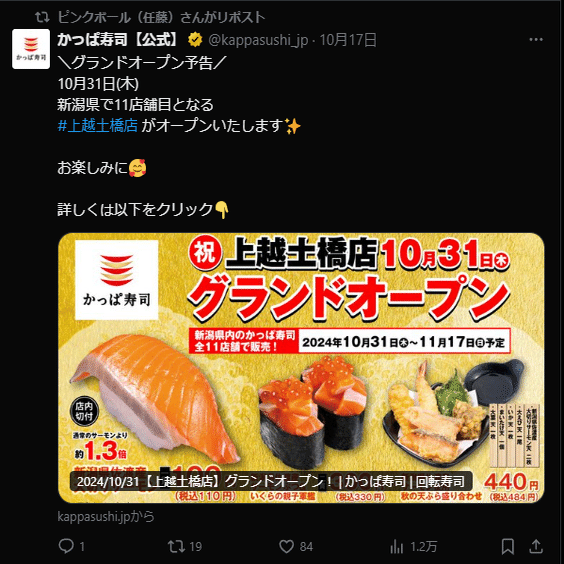Click the reply speech bubble icon
The width and height of the screenshot is (564, 564).
[x=66, y=546]
